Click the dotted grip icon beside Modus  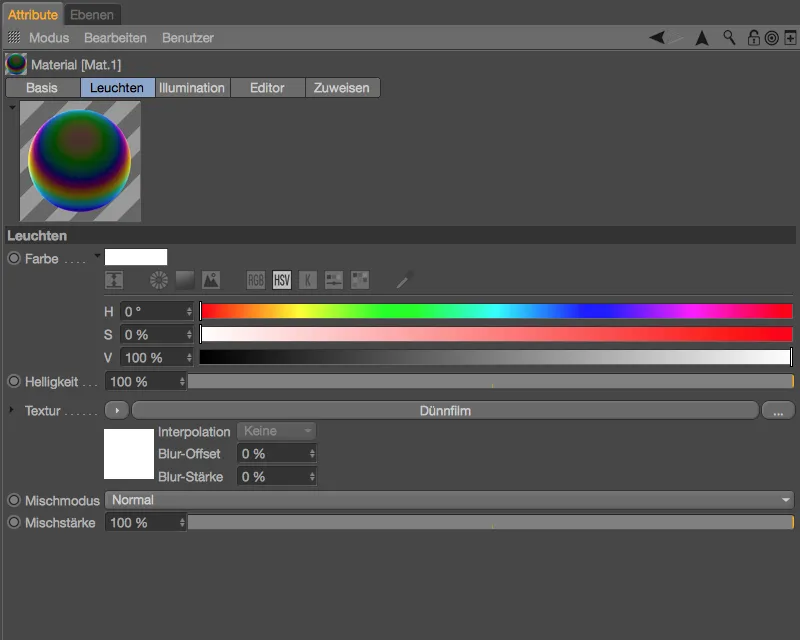(14, 37)
